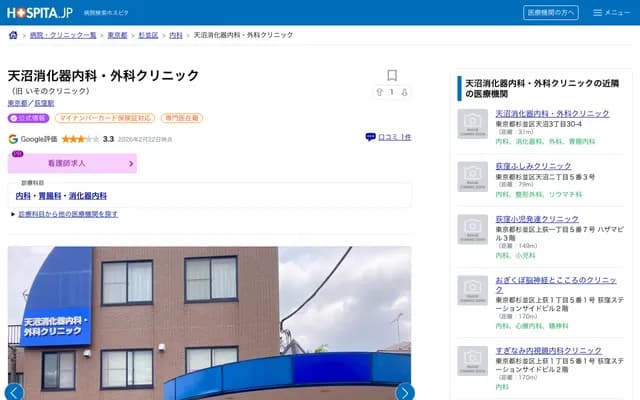Bookmark this clinic with the bookmark icon
The width and height of the screenshot is (640, 400).
[x=392, y=75]
